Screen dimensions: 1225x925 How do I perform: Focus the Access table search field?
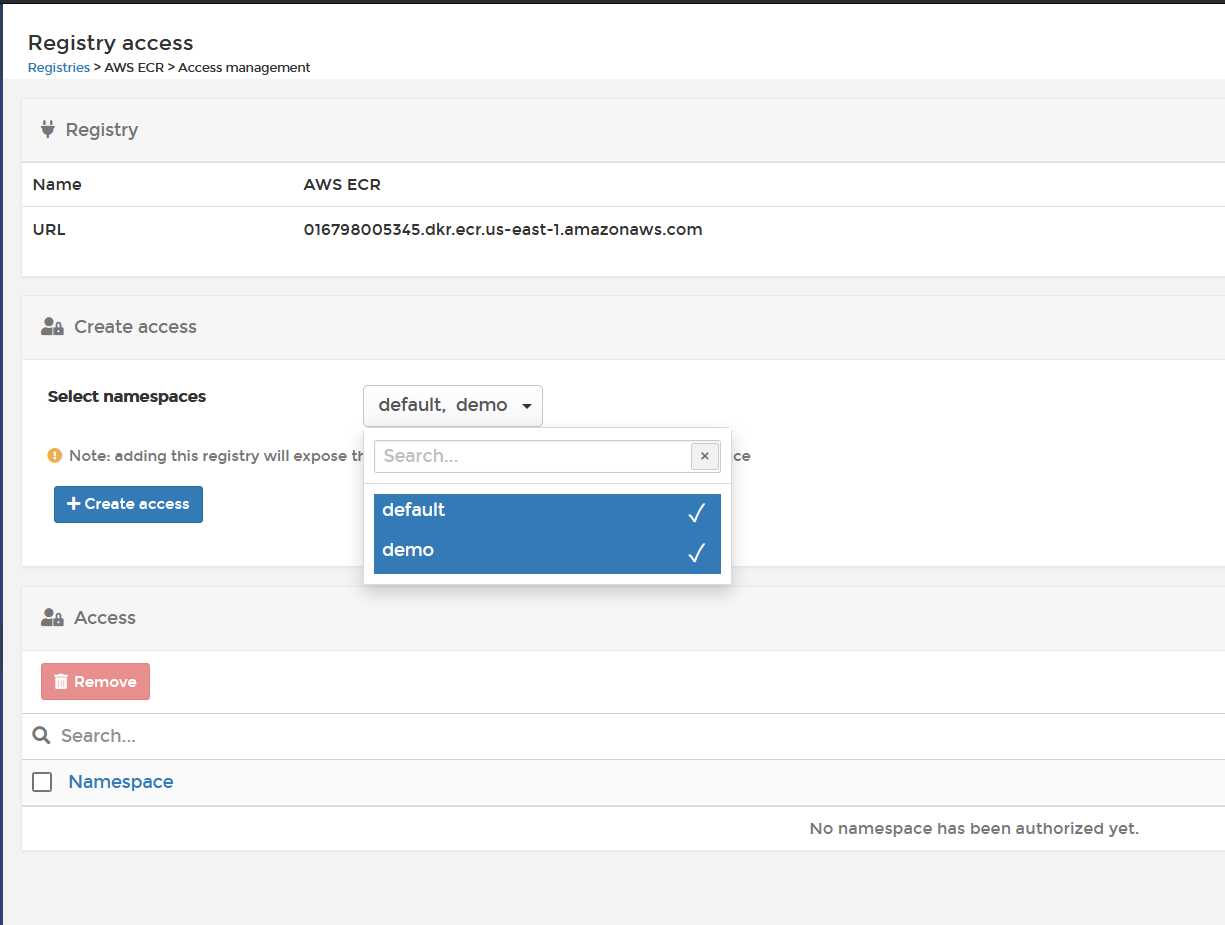640,736
